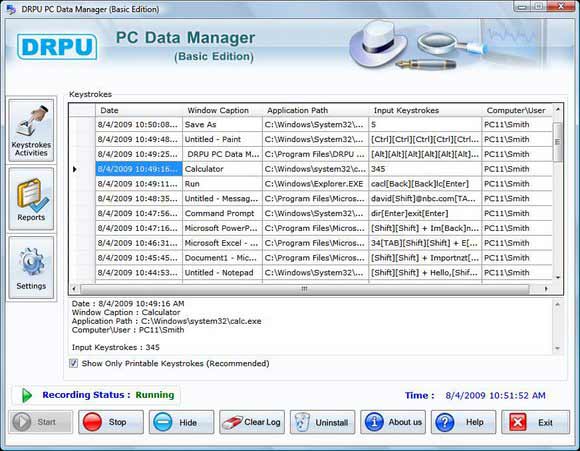
Task: Sort by Application Path column header
Action: pos(316,110)
